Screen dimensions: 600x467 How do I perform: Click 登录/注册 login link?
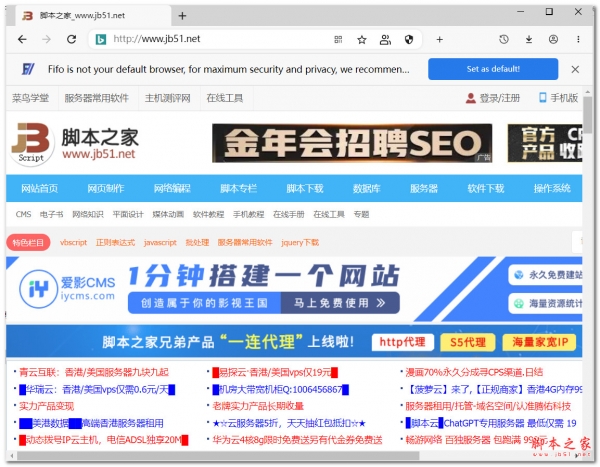click(493, 98)
